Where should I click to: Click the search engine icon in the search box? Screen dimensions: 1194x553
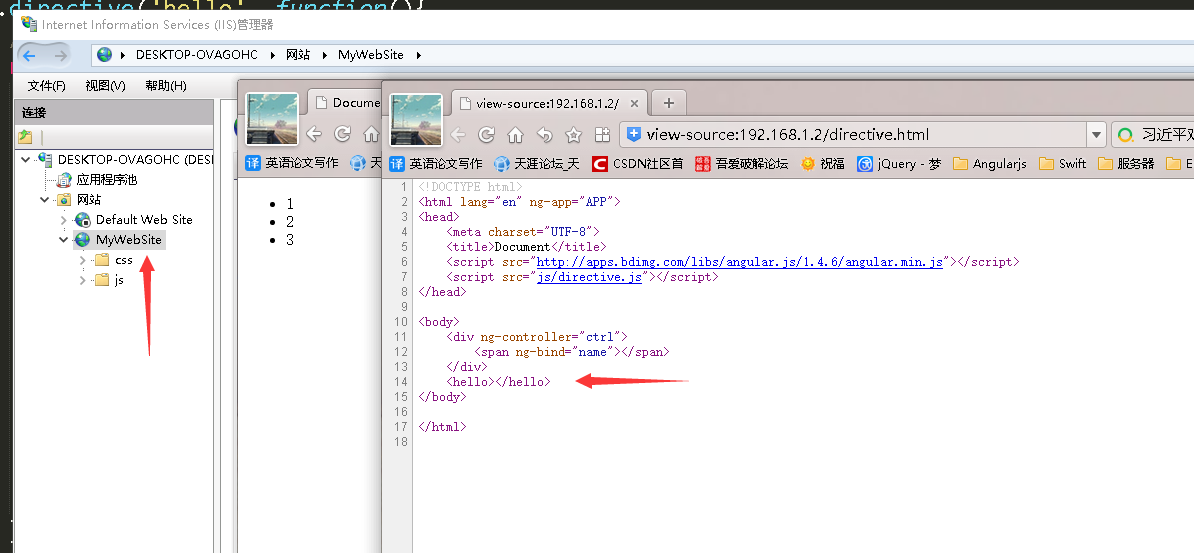click(1125, 136)
